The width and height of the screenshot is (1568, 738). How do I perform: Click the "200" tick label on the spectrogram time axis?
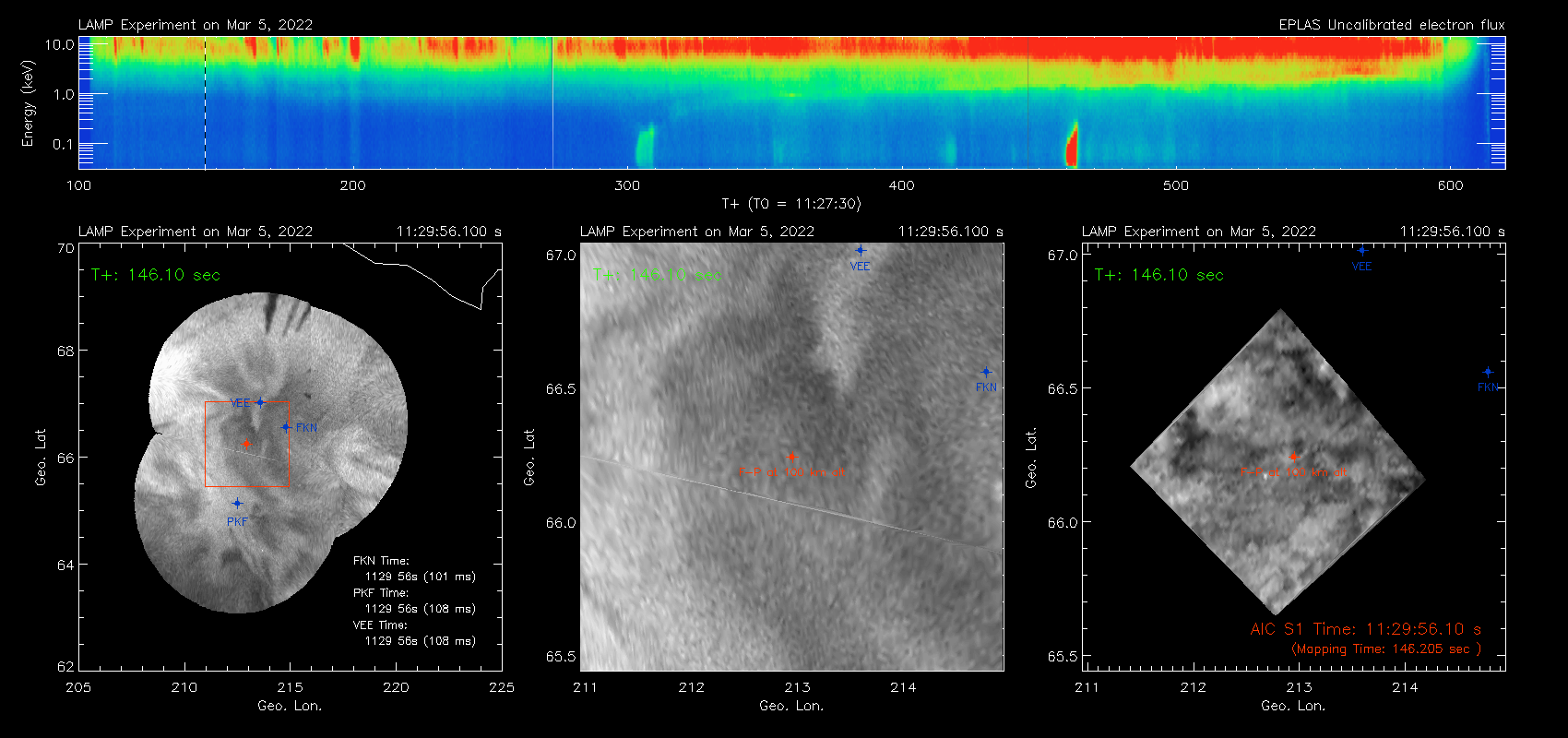(x=352, y=185)
